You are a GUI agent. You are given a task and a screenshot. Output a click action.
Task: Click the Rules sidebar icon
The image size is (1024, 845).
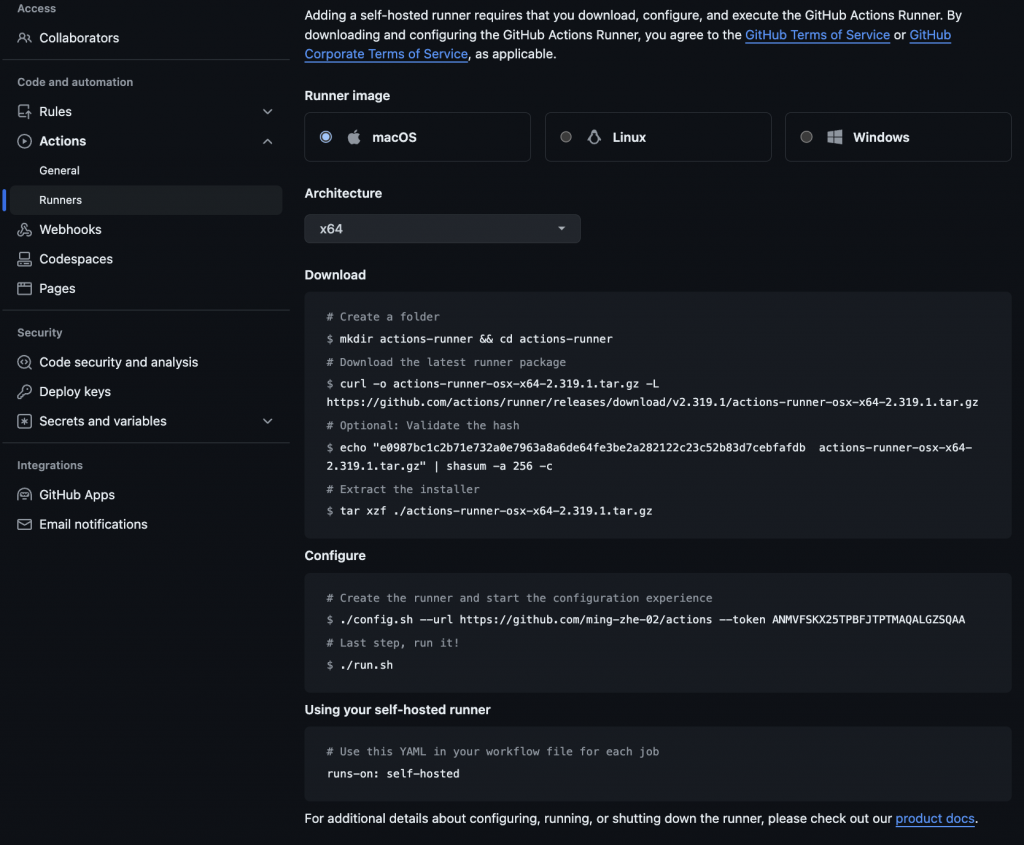(x=25, y=112)
